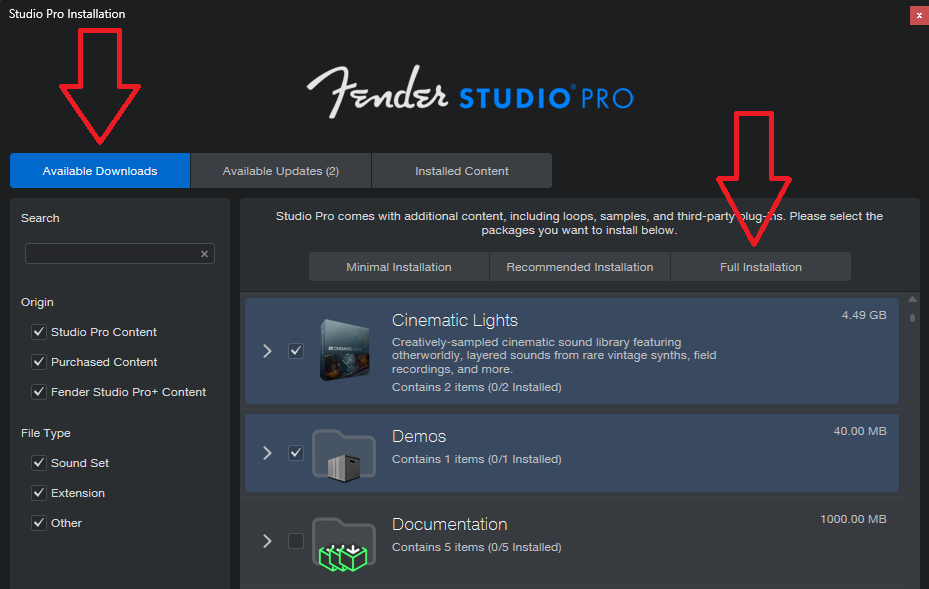
Task: Open the Available Updates (2) tab
Action: [281, 171]
